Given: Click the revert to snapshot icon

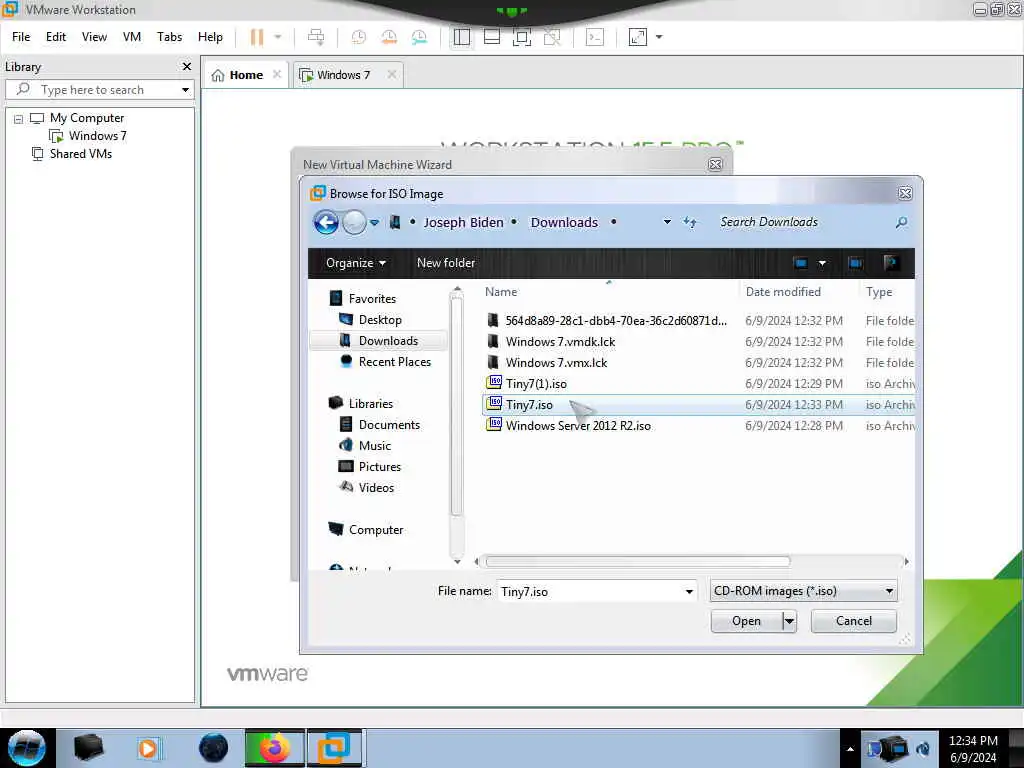Looking at the screenshot, I should [389, 37].
